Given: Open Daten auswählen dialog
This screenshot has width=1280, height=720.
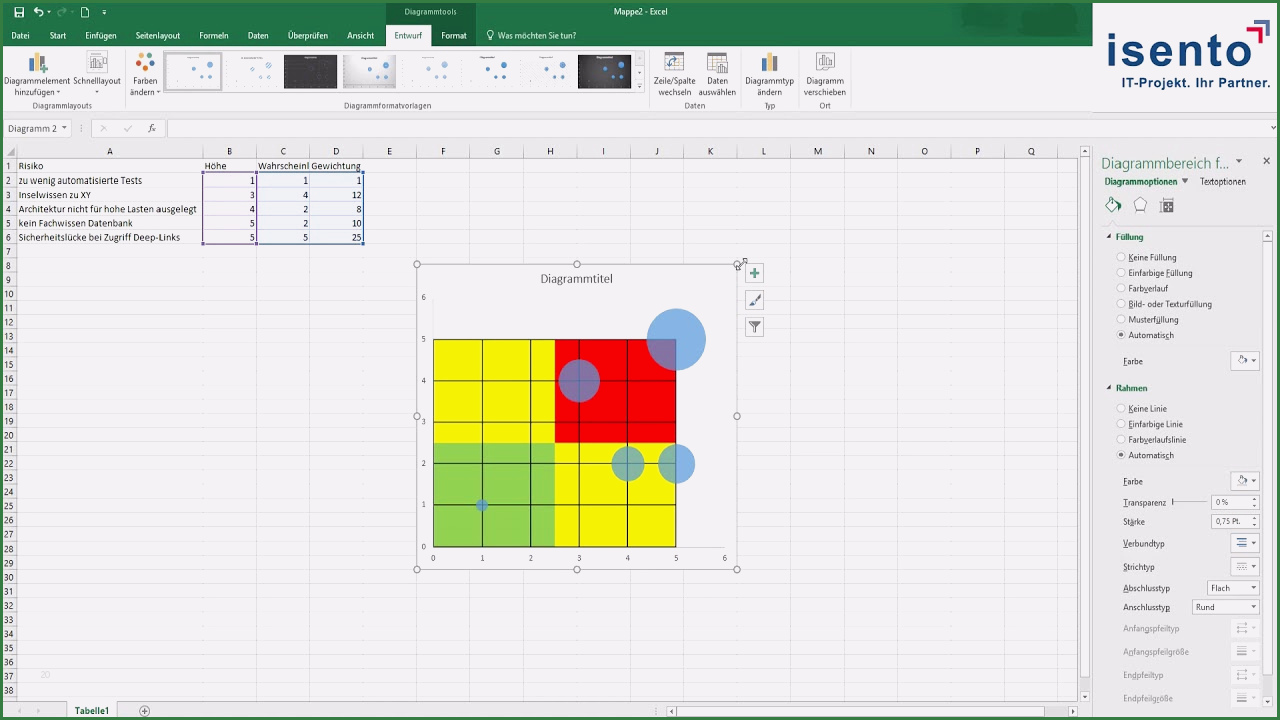Looking at the screenshot, I should click(x=717, y=66).
